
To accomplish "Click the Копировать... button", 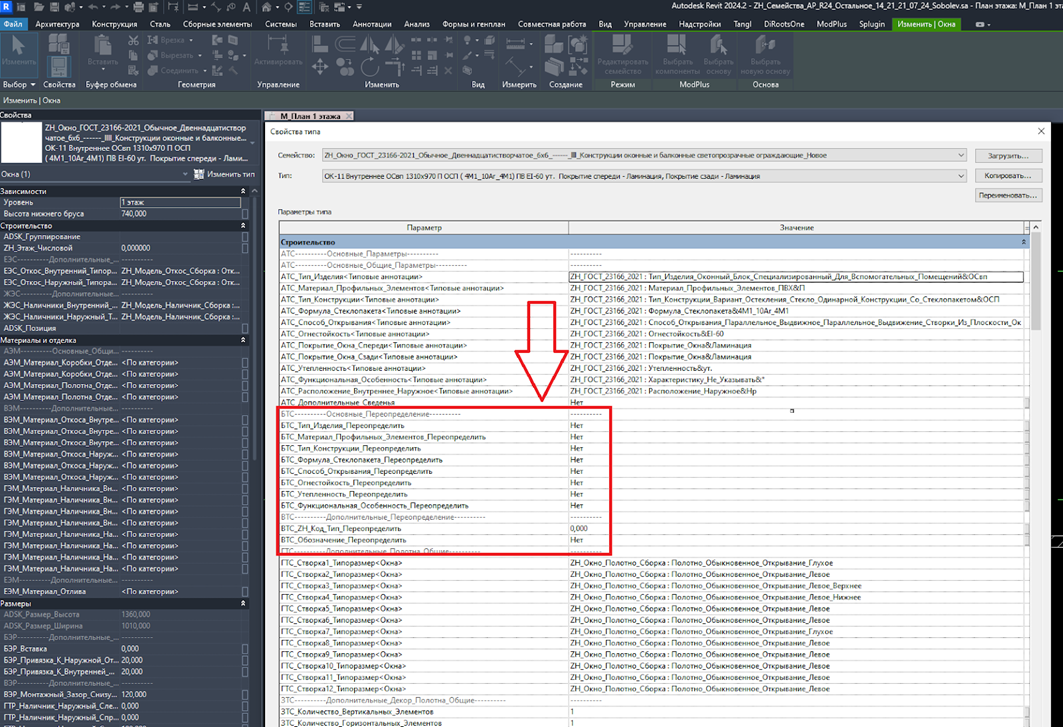I will 1008,176.
